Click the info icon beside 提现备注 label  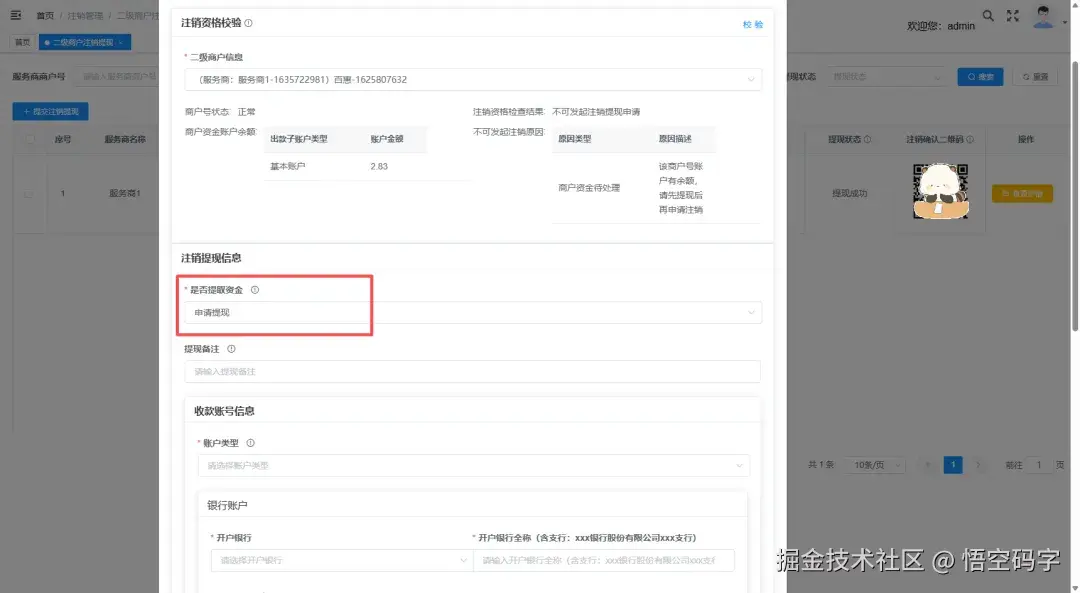pyautogui.click(x=229, y=348)
